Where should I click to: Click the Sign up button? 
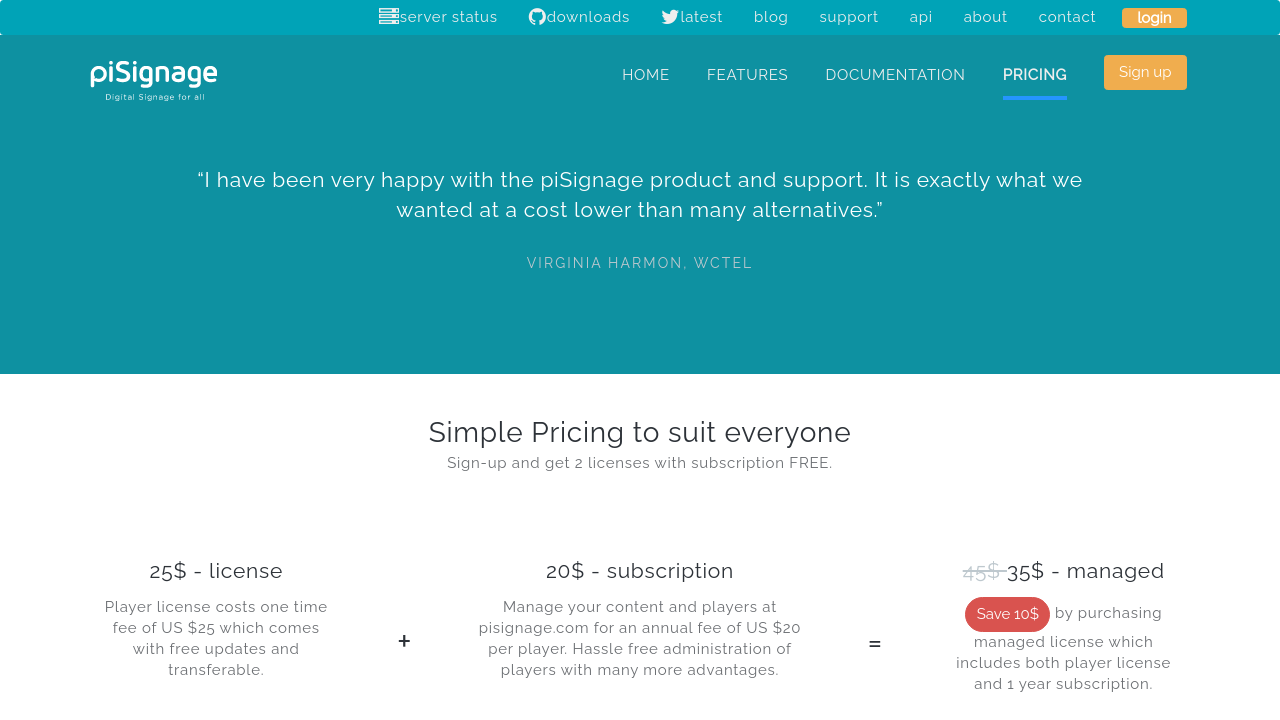[1145, 72]
